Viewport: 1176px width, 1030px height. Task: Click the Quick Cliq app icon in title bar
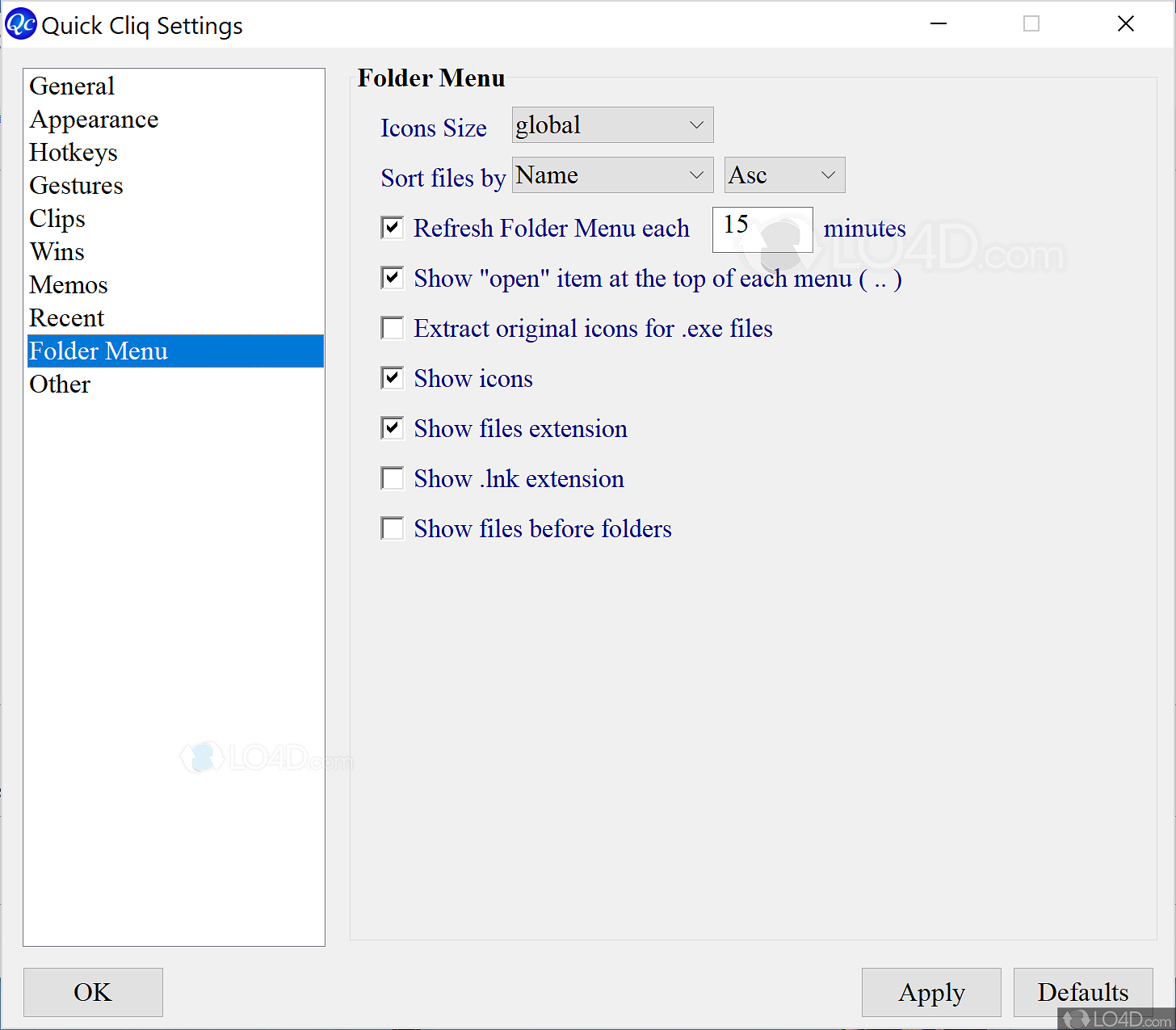[x=20, y=23]
